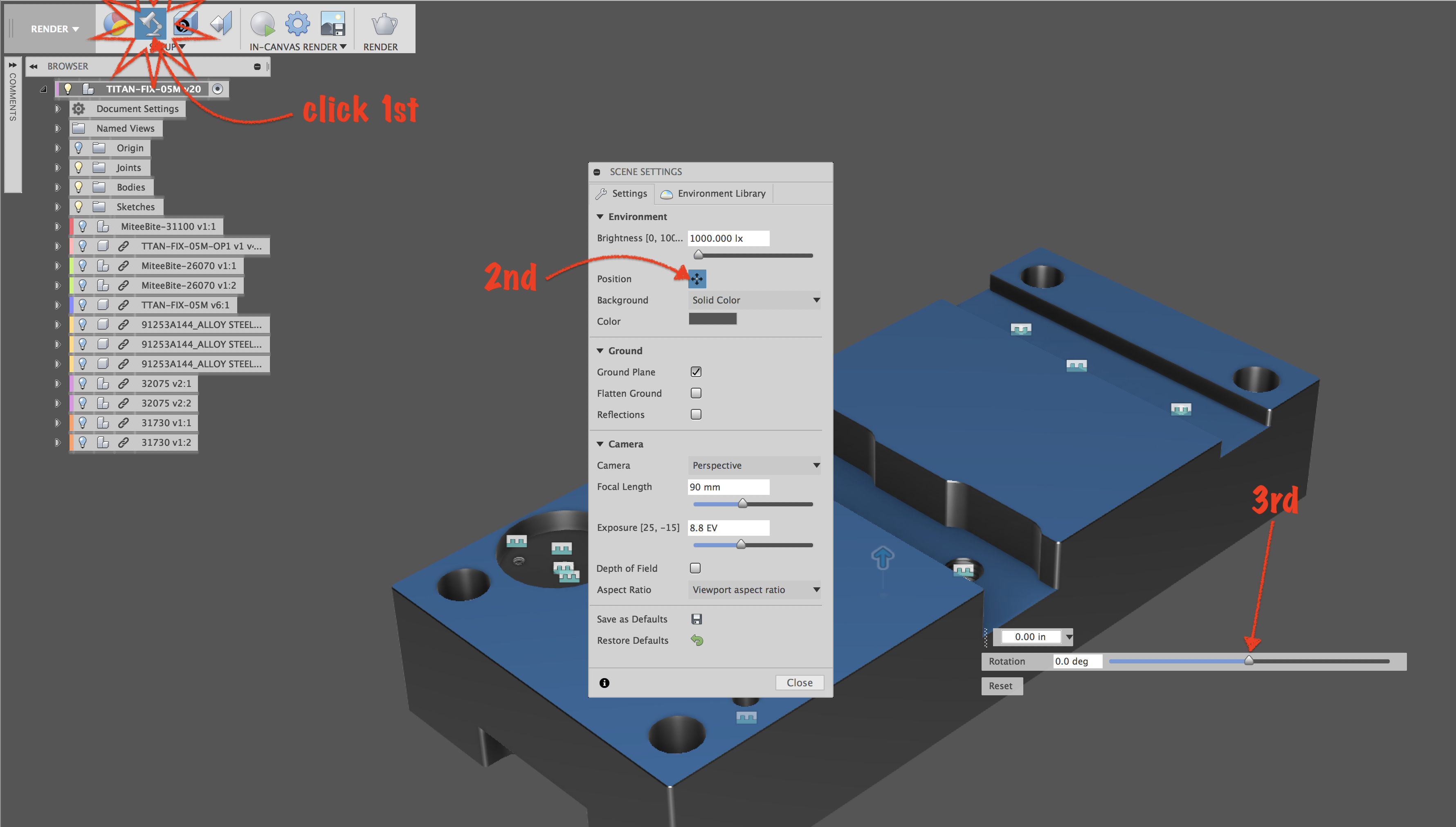Click the environment Position move icon

(697, 279)
